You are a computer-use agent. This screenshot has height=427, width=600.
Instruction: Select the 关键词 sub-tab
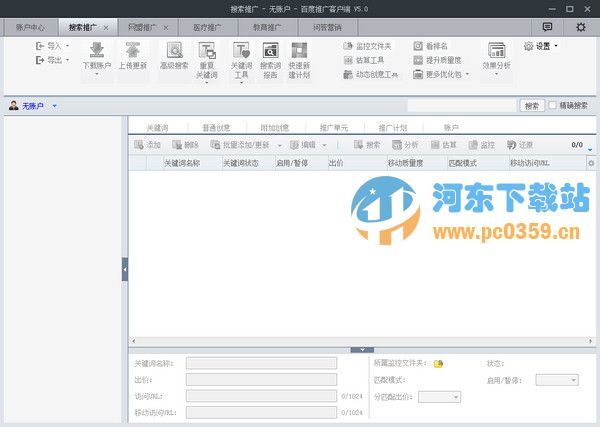158,127
